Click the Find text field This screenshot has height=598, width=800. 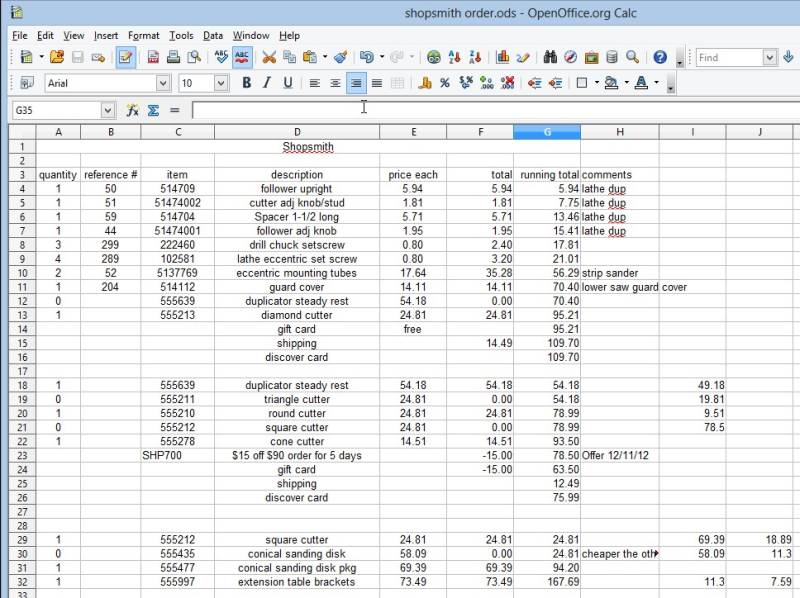click(730, 57)
